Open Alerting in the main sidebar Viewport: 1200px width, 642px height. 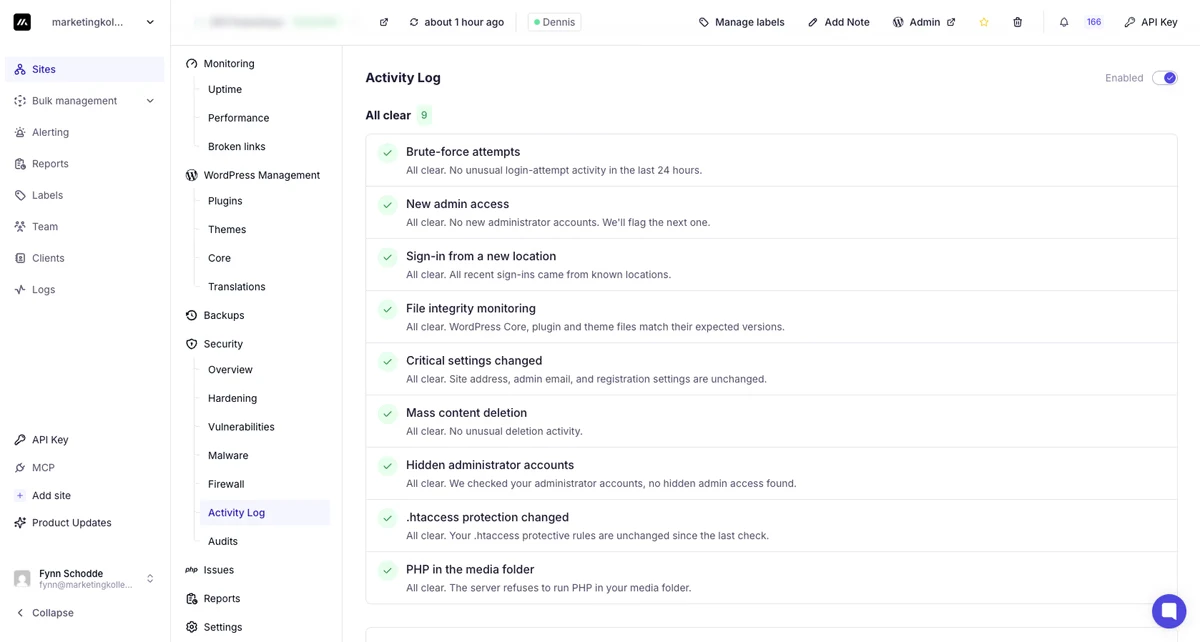85,132
